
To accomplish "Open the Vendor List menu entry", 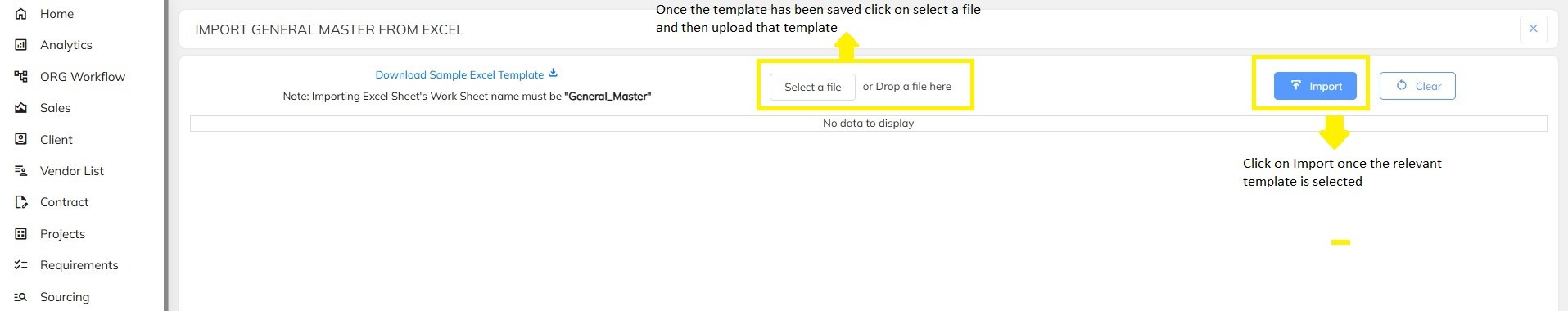I will 72,171.
